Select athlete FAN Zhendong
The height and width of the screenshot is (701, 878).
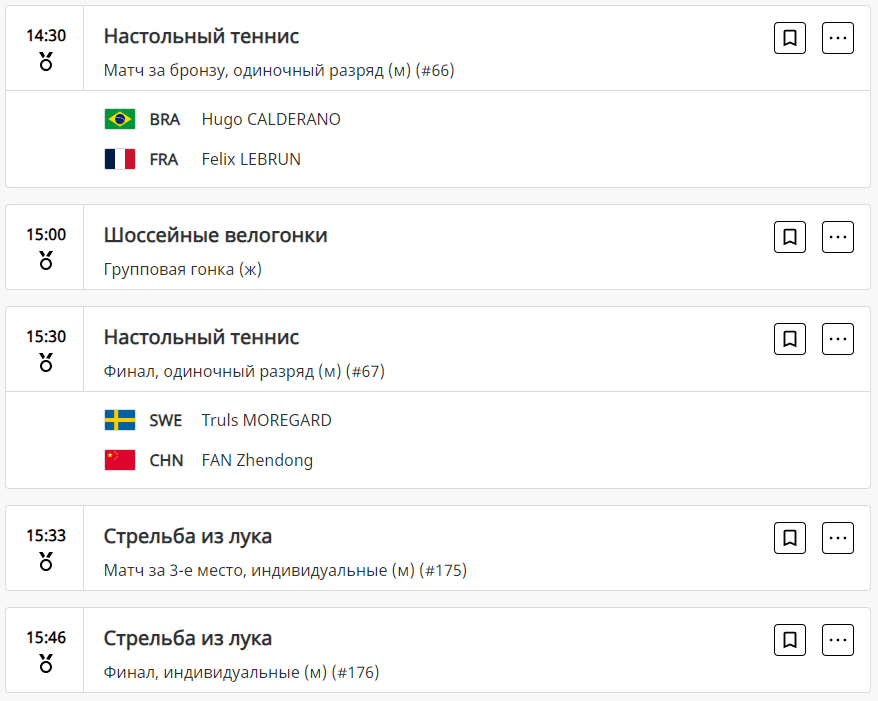click(x=257, y=460)
